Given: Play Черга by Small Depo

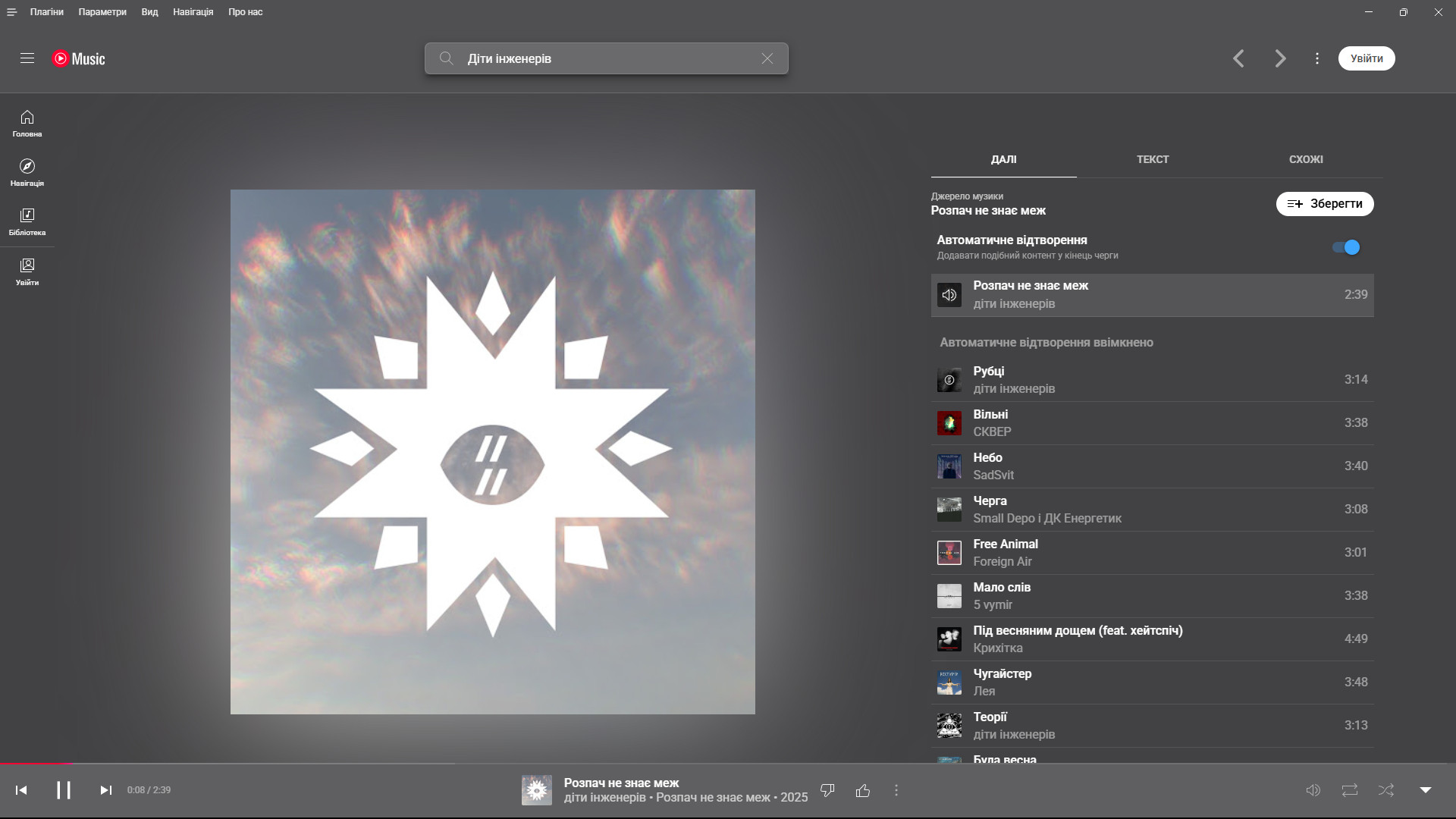Looking at the screenshot, I should point(1153,510).
